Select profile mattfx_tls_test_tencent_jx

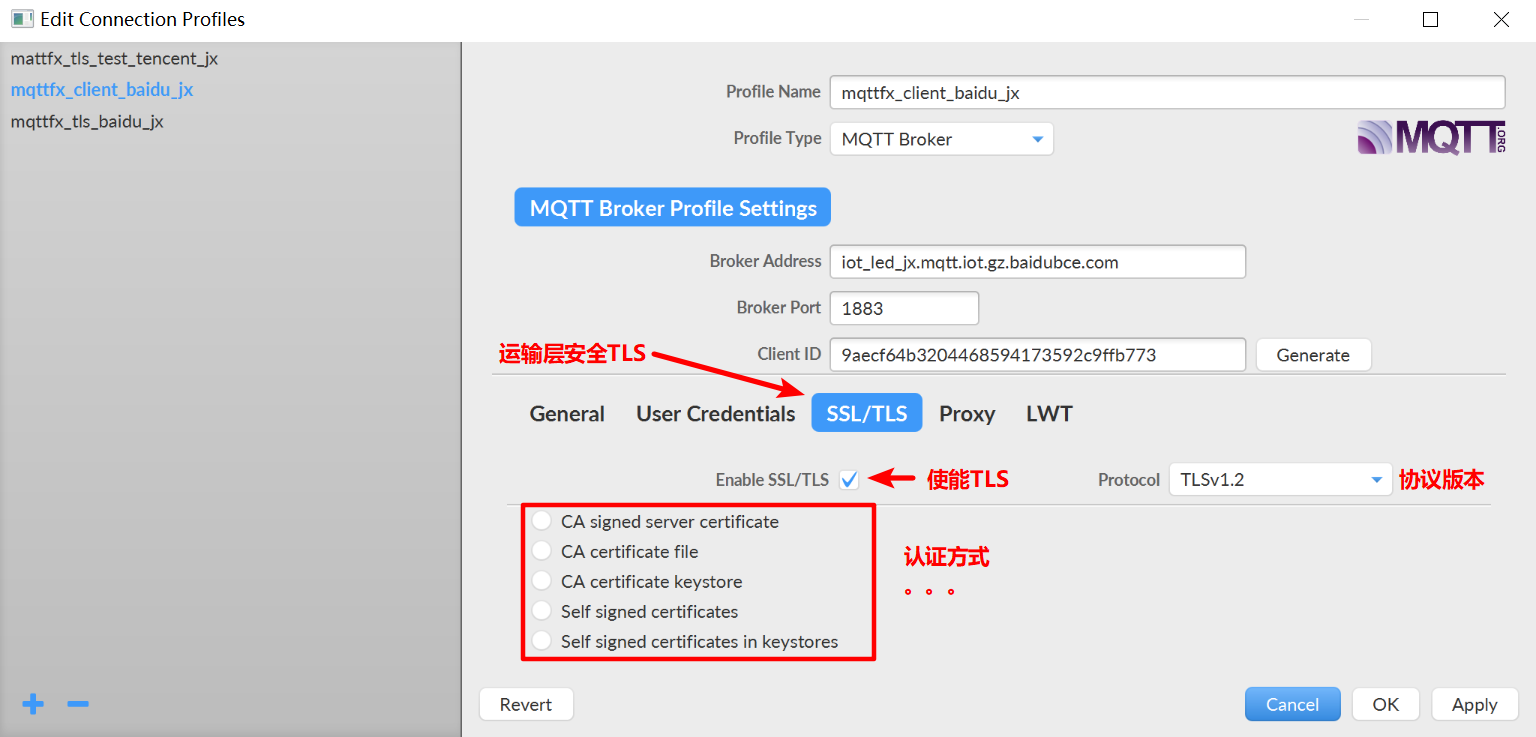click(x=114, y=59)
